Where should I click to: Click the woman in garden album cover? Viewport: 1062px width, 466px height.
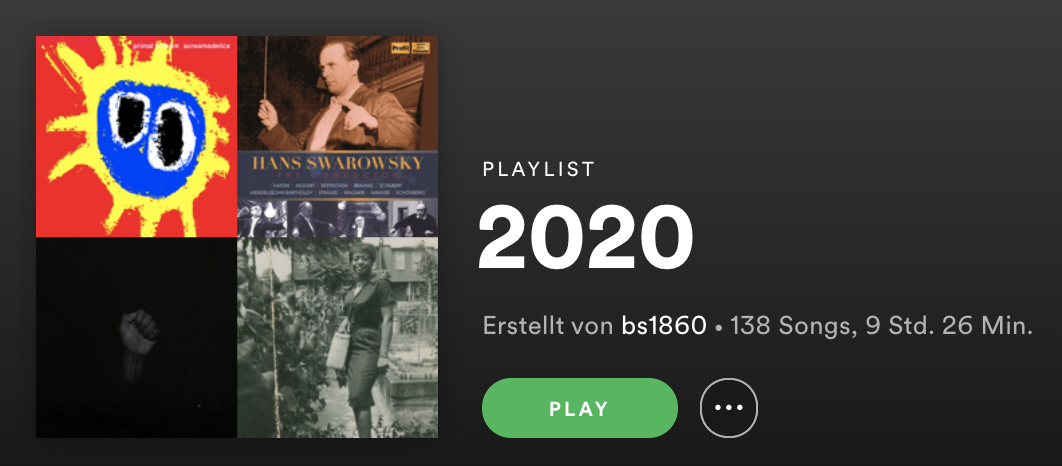pos(337,337)
